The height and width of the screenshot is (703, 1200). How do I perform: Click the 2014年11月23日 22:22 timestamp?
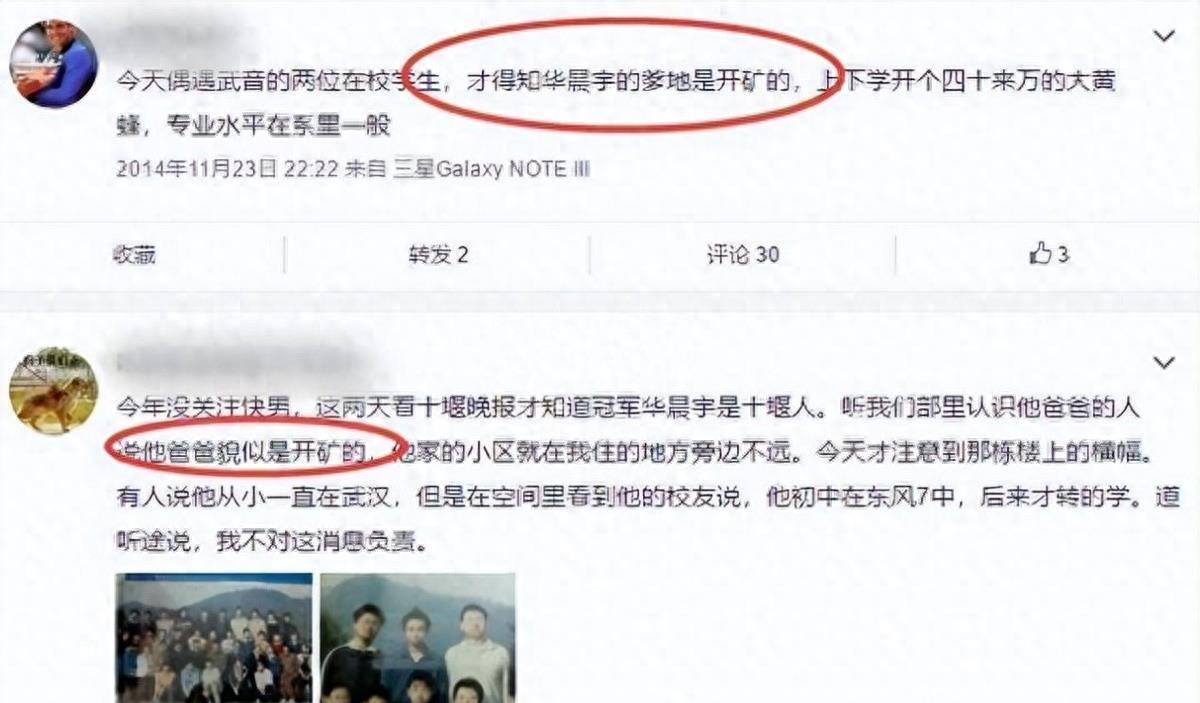click(229, 169)
